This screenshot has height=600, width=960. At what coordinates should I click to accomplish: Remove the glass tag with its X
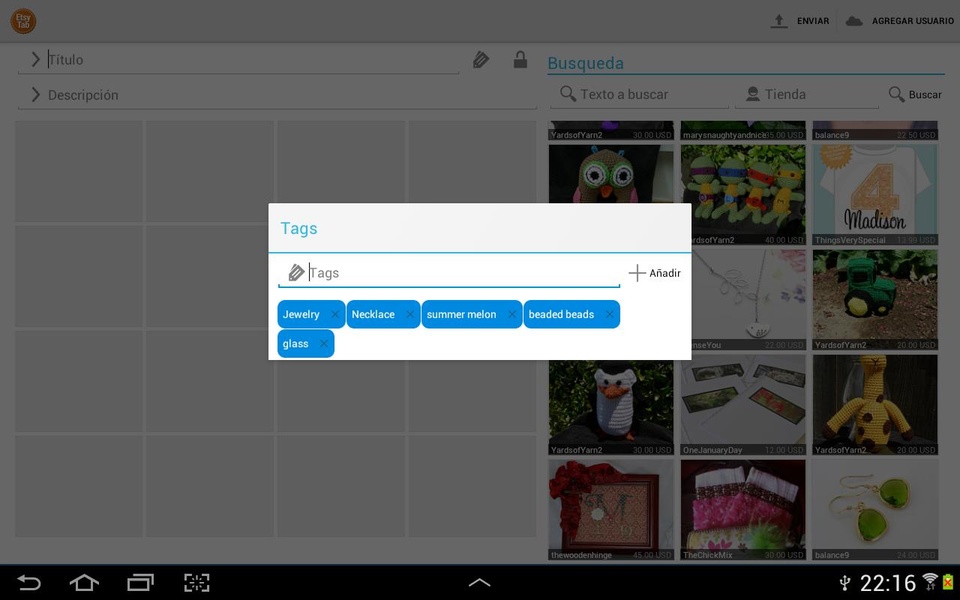click(323, 343)
